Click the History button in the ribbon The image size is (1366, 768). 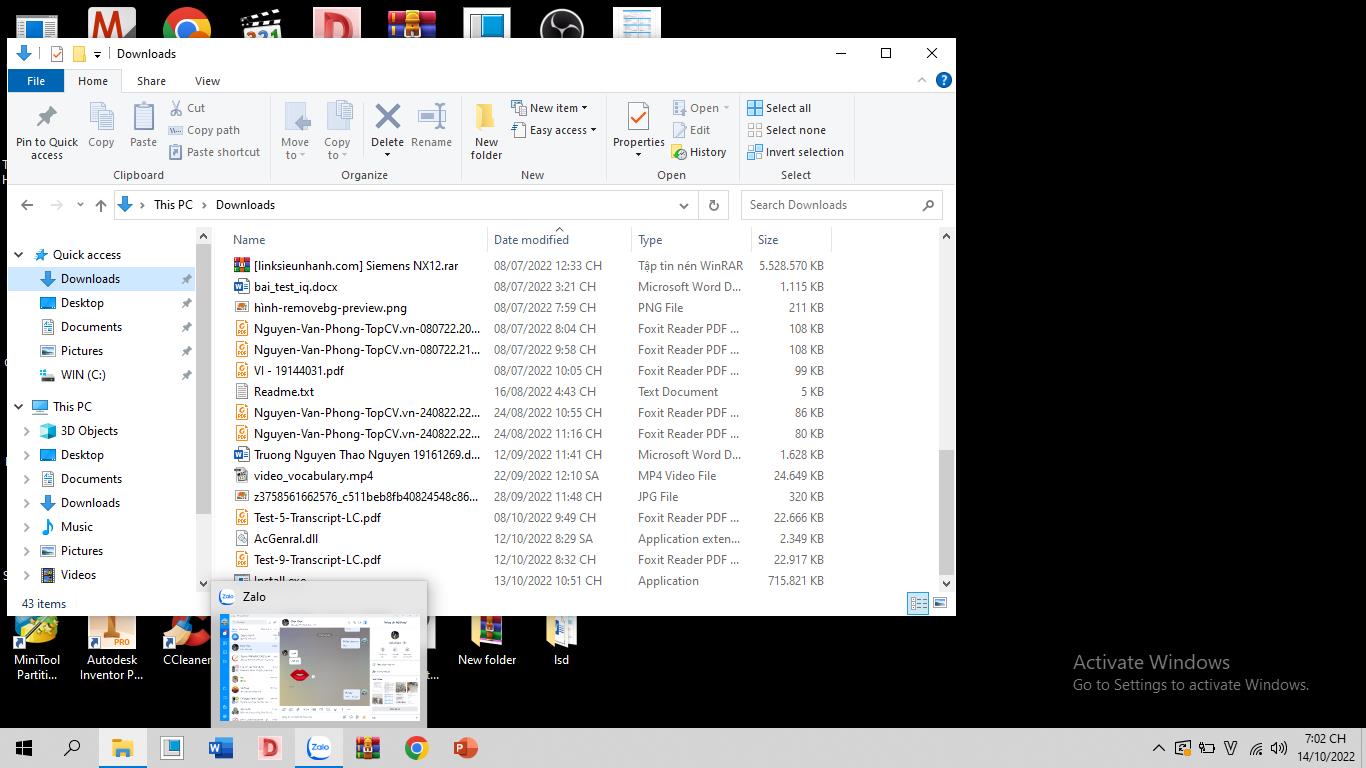tap(699, 152)
